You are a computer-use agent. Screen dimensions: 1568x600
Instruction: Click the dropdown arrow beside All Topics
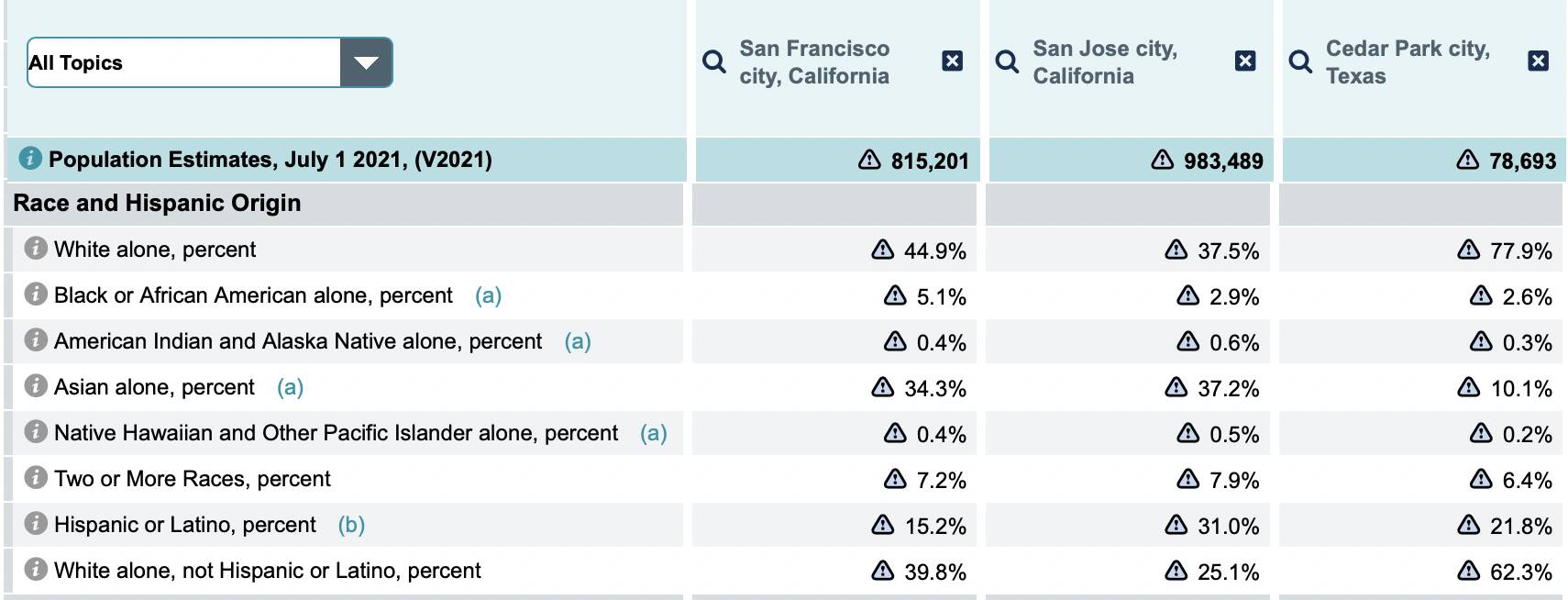click(x=366, y=62)
